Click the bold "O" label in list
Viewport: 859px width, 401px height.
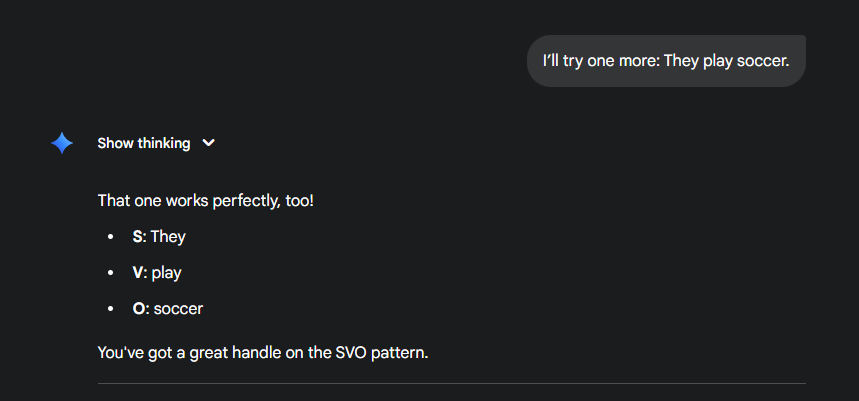pyautogui.click(x=139, y=309)
